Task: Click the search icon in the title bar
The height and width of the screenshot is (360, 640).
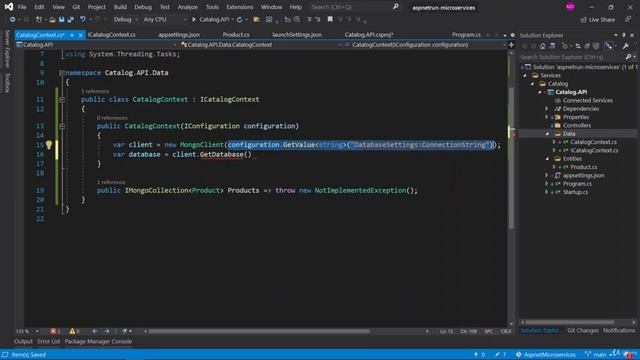Action: [396, 7]
